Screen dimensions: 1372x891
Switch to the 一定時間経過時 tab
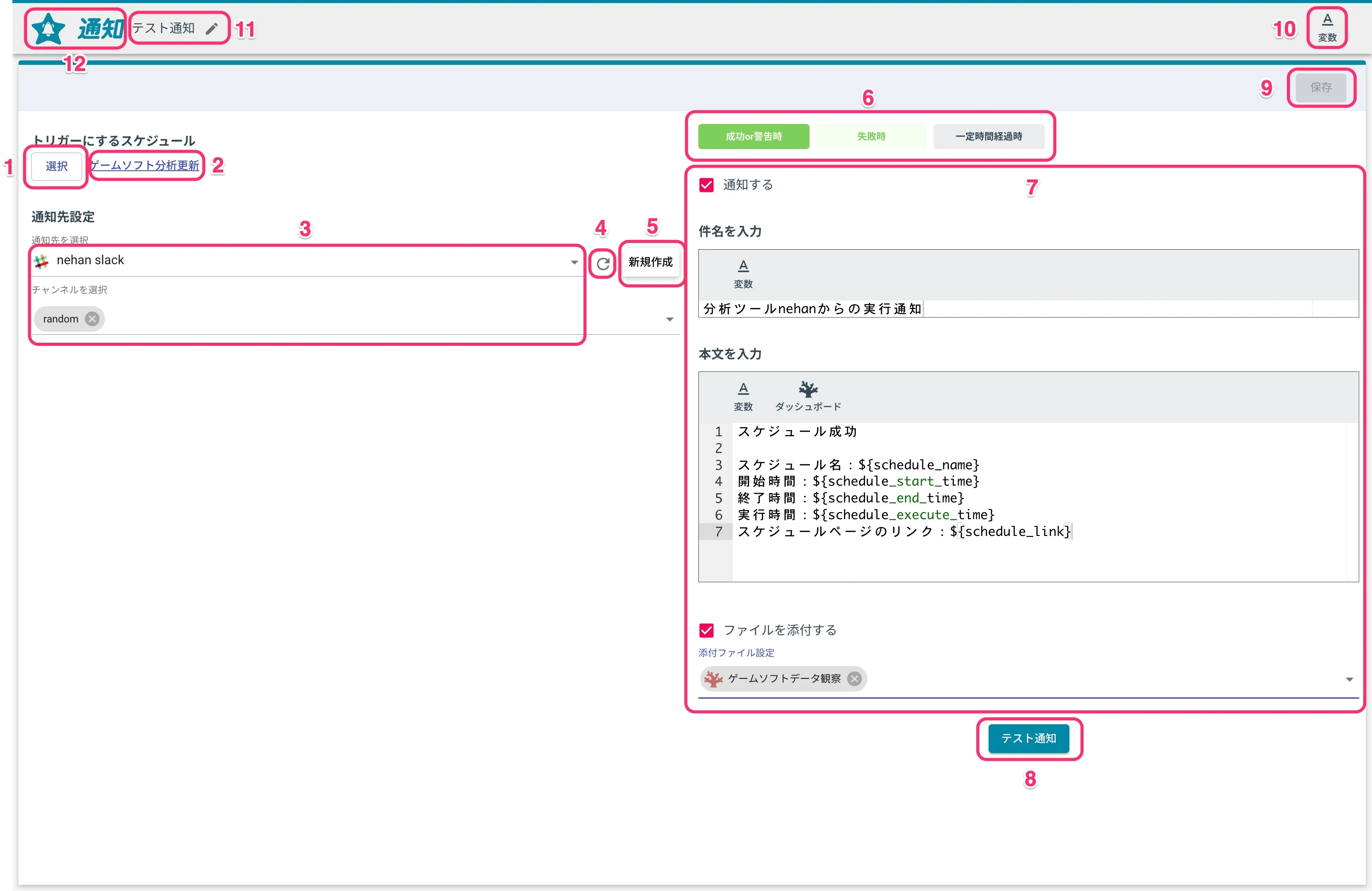point(989,137)
